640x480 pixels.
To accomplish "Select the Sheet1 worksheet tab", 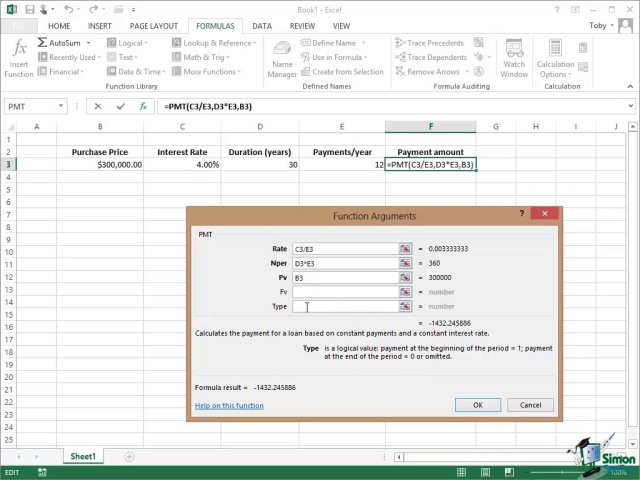I will pyautogui.click(x=82, y=457).
